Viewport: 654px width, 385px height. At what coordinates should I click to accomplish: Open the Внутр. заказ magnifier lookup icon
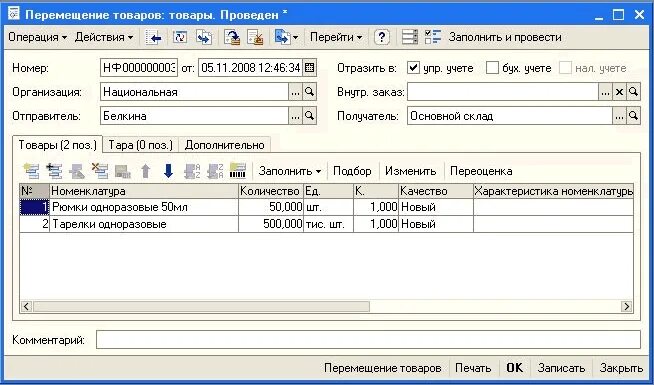[634, 92]
